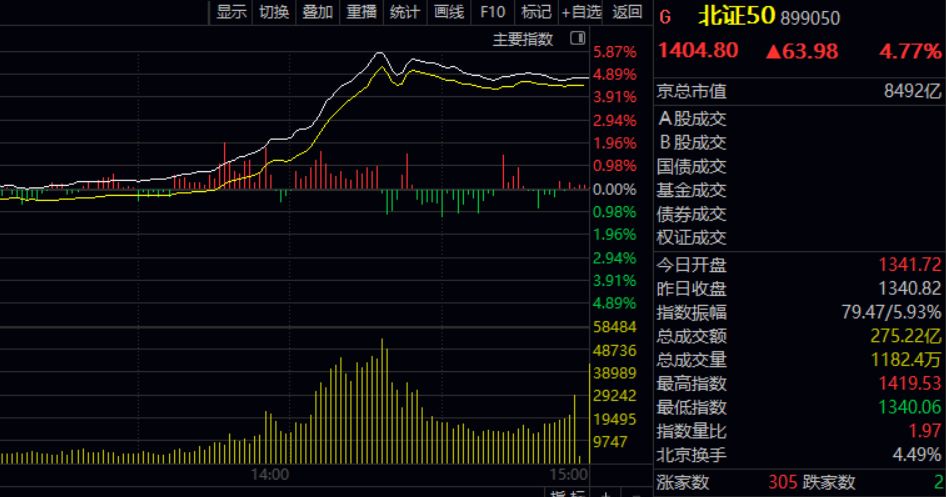This screenshot has height=497, width=946.
Task: Click 昨日收盘 label
Action: point(691,288)
